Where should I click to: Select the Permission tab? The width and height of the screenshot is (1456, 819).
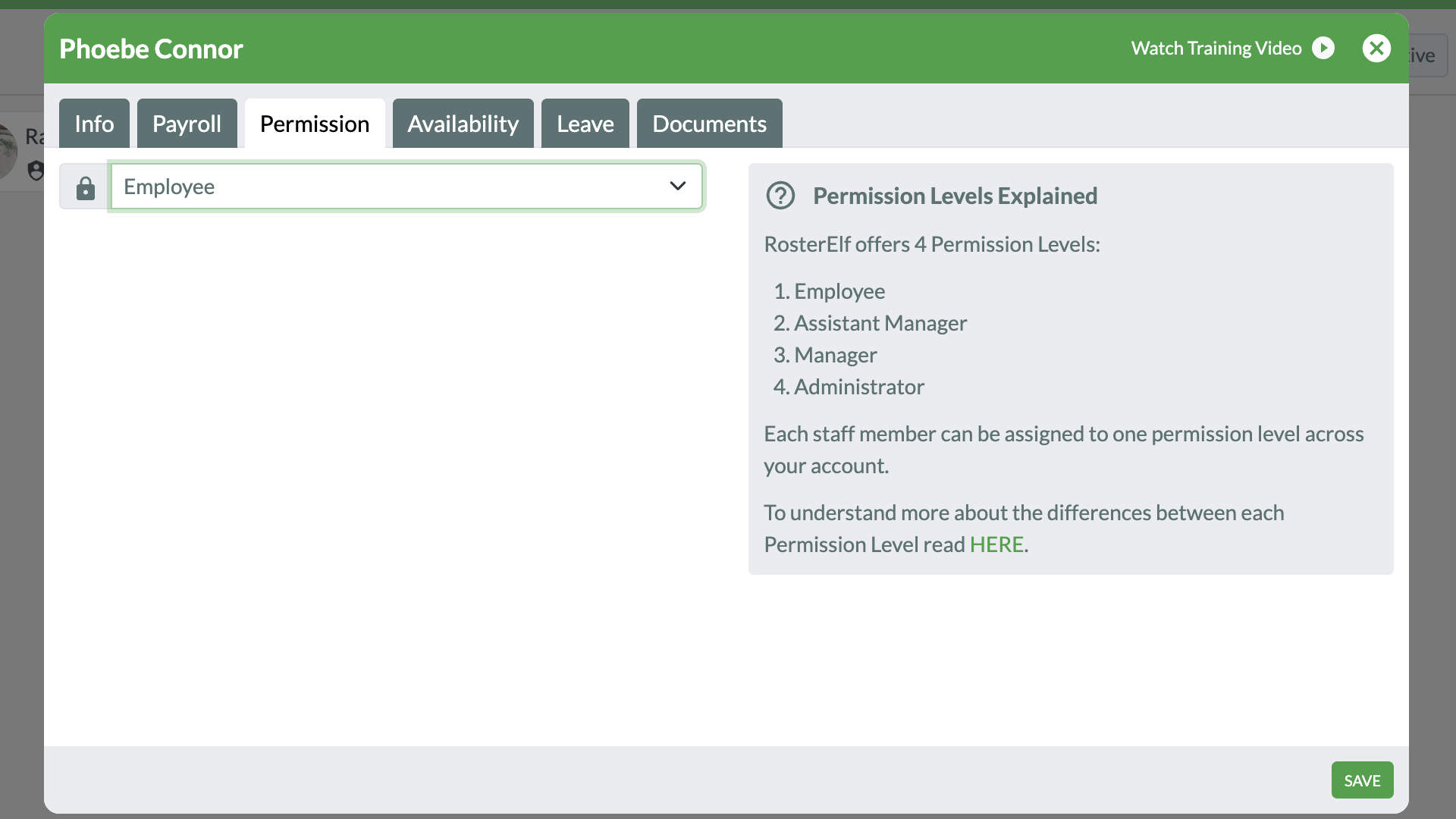click(315, 124)
